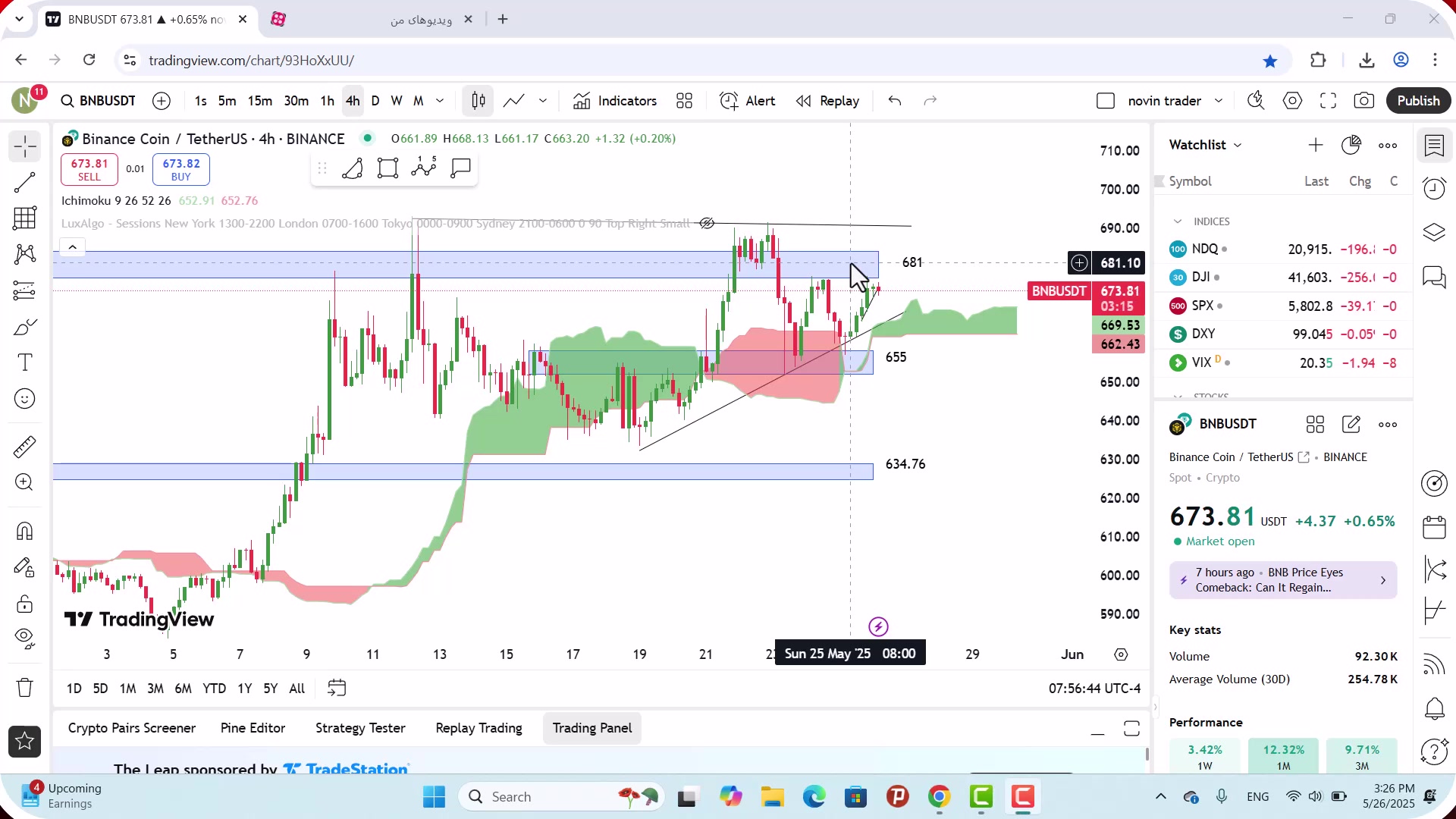Open the Gann and Fibonacci tools
1456x819 pixels.
point(24,218)
